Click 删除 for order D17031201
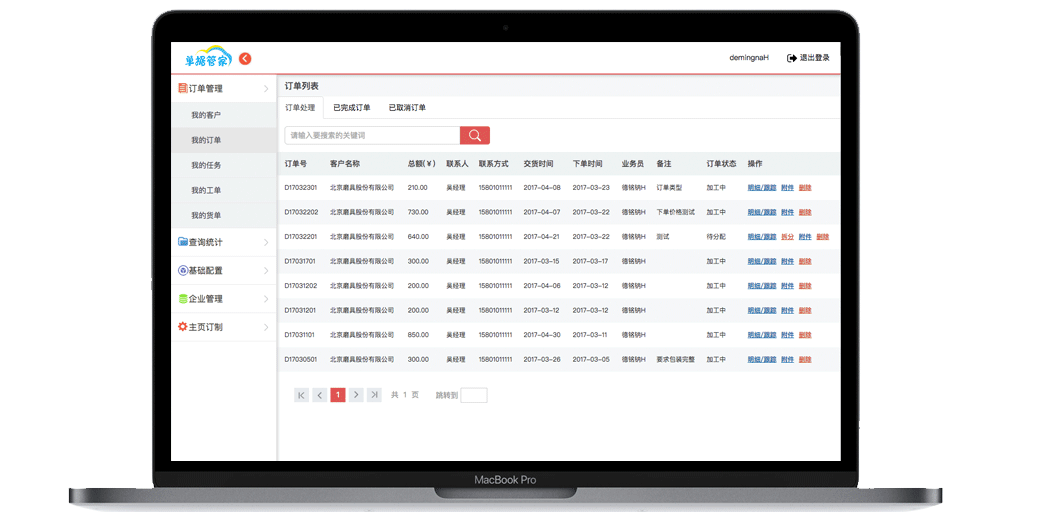This screenshot has width=1046, height=531. [x=805, y=310]
